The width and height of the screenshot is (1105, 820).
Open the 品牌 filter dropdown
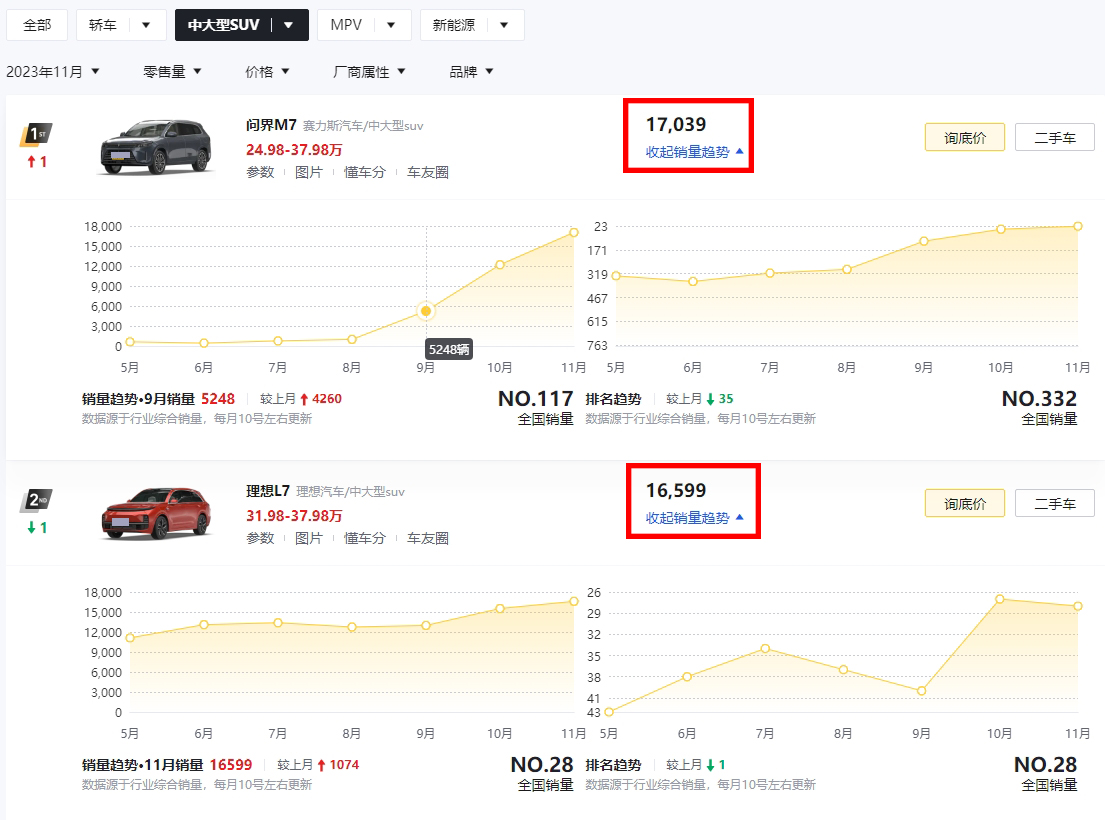(x=471, y=72)
